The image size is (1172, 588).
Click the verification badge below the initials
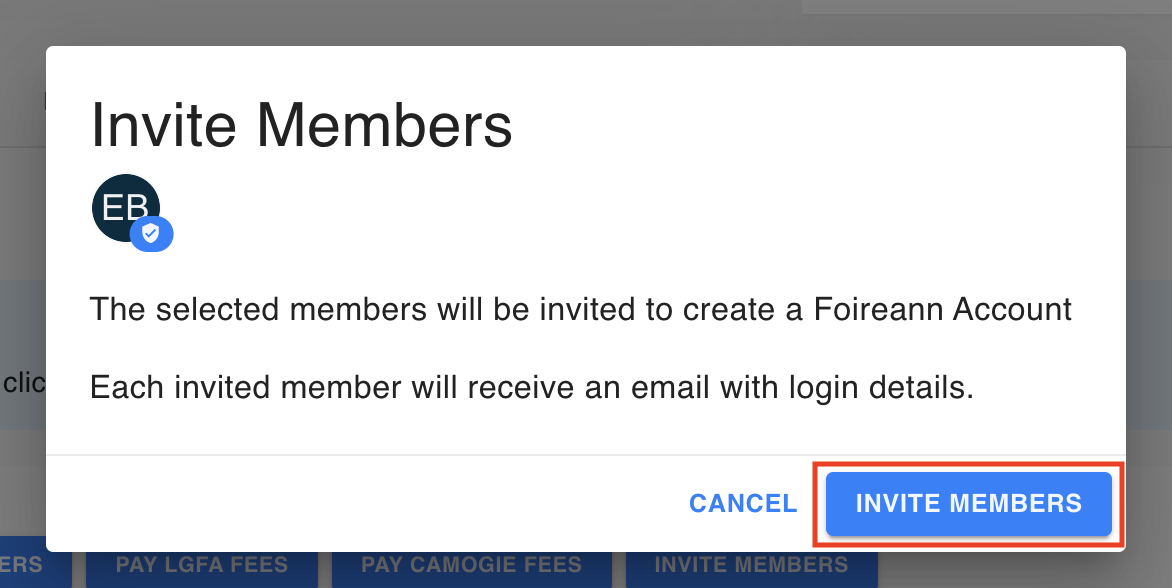coord(151,233)
